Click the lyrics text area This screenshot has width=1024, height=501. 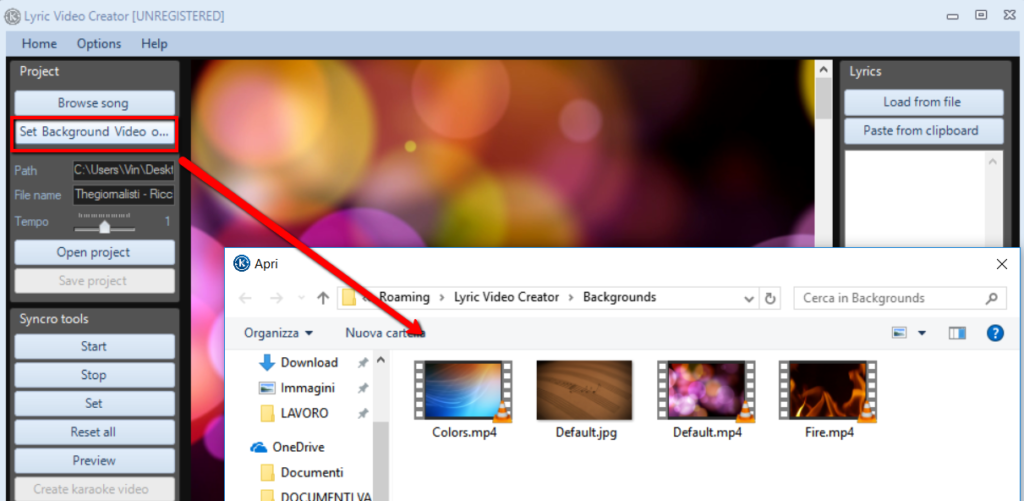point(916,199)
